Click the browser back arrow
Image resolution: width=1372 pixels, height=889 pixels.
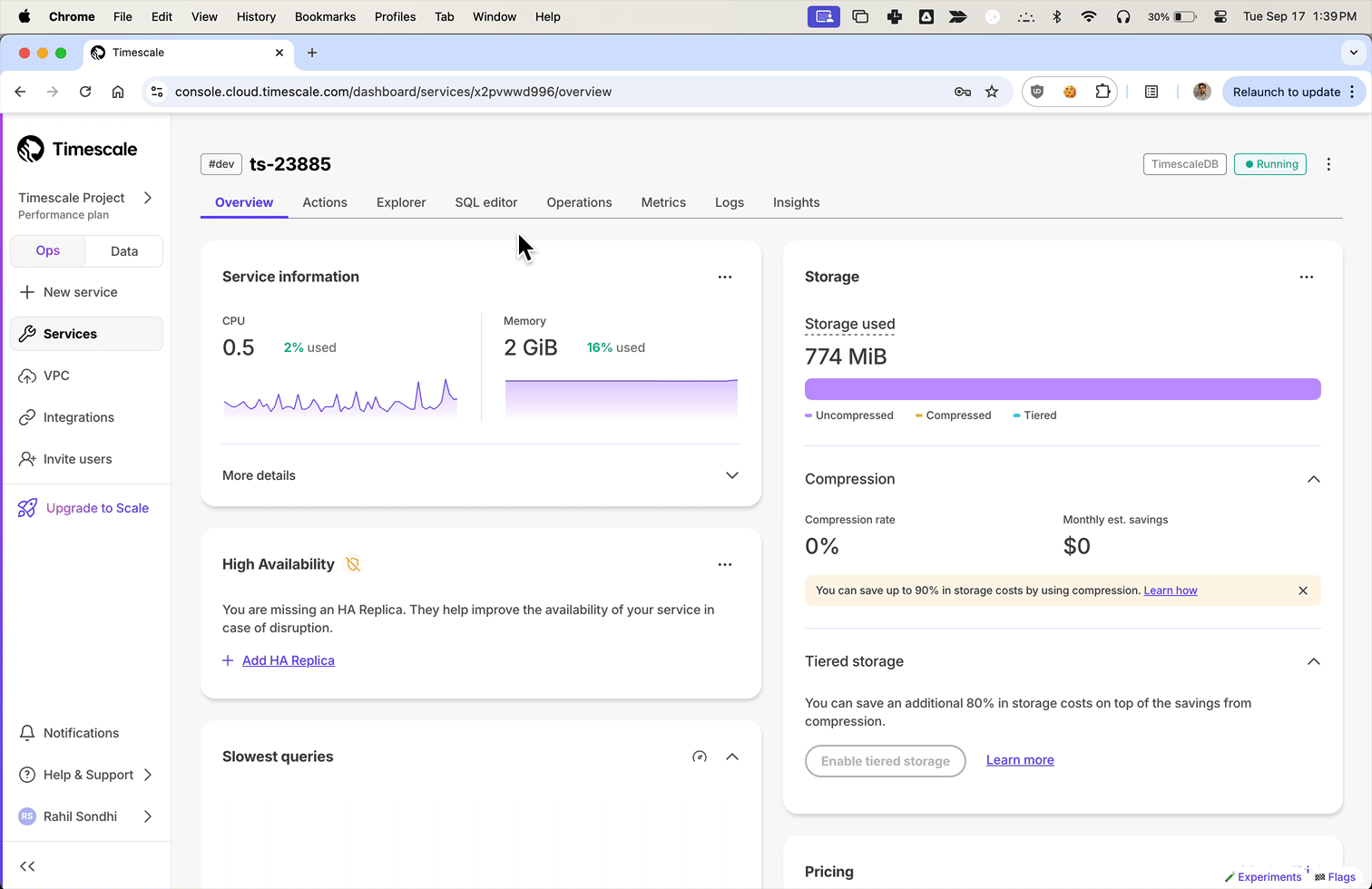click(x=20, y=92)
